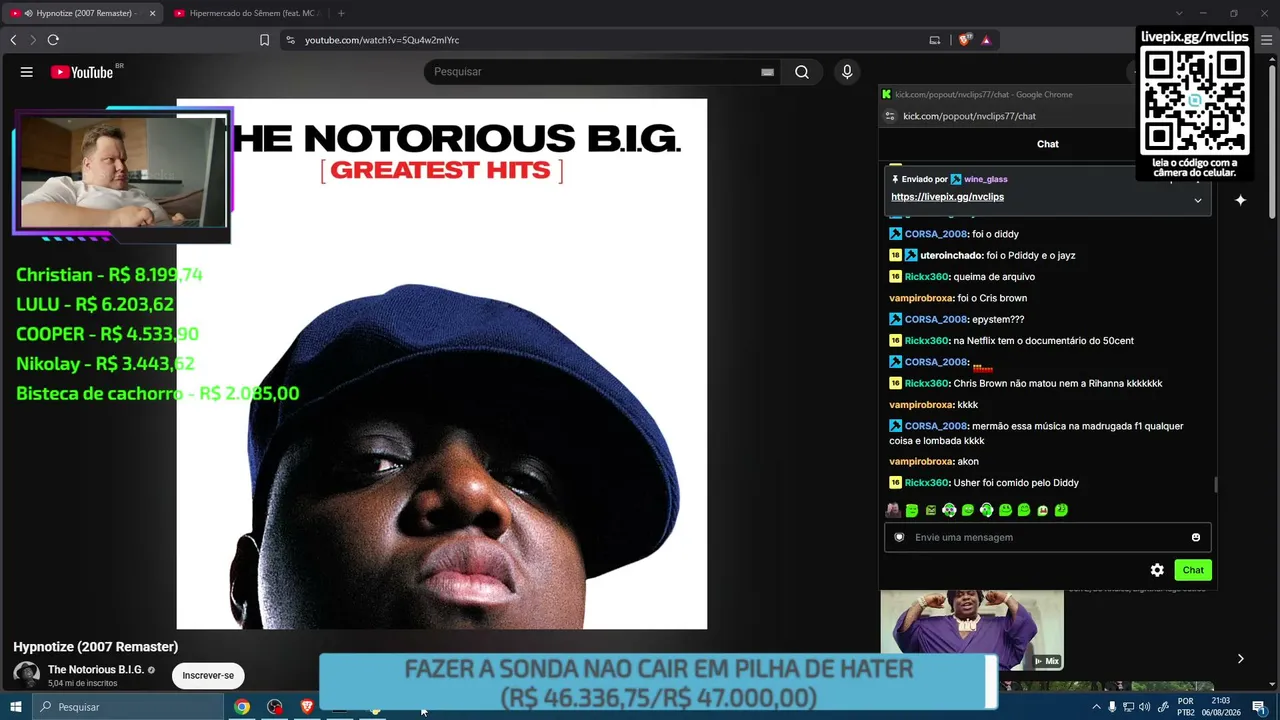Viewport: 1280px width, 720px height.
Task: Open the pinned livepix.gg/nvclips link
Action: click(947, 197)
